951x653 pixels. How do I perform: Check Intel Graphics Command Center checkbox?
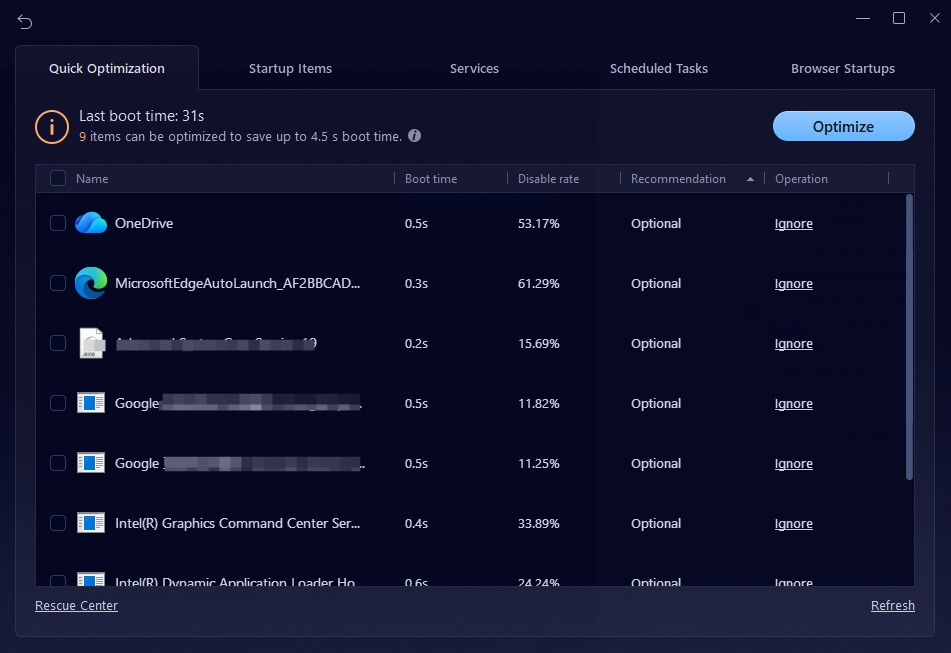point(58,523)
